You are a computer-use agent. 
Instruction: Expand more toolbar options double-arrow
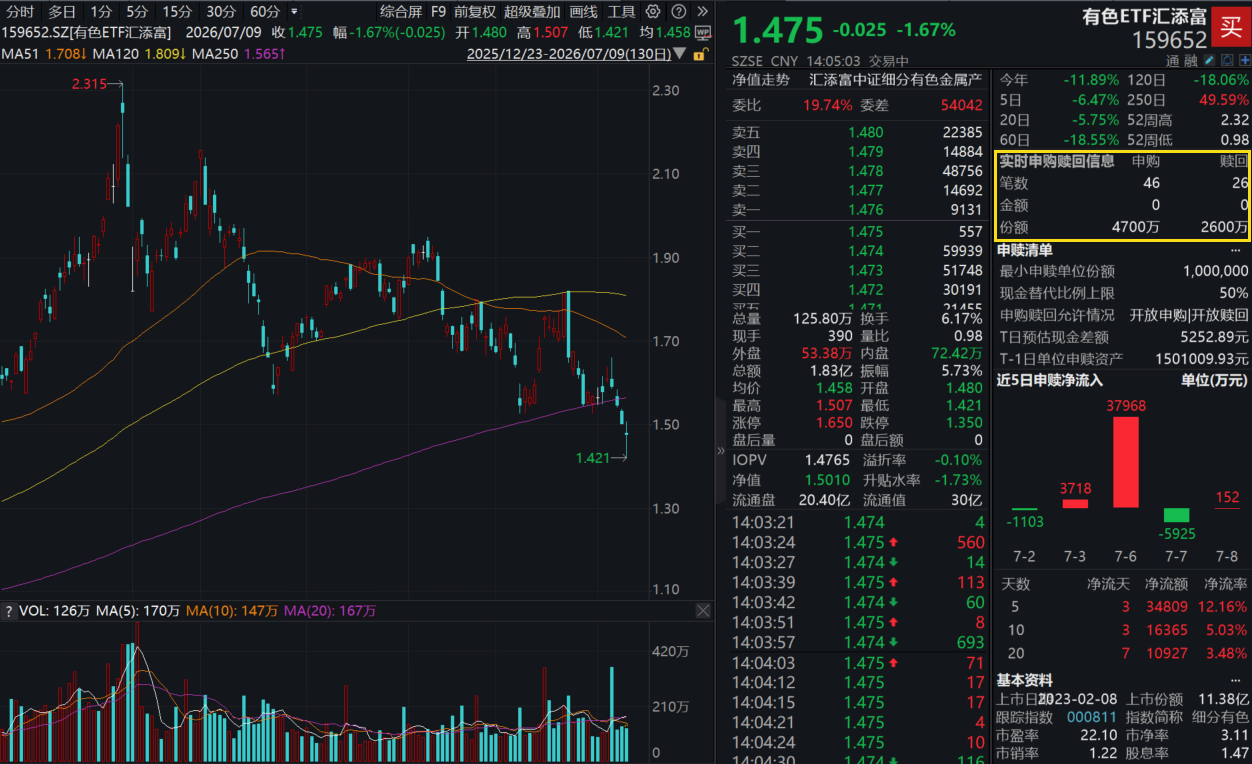tap(702, 12)
